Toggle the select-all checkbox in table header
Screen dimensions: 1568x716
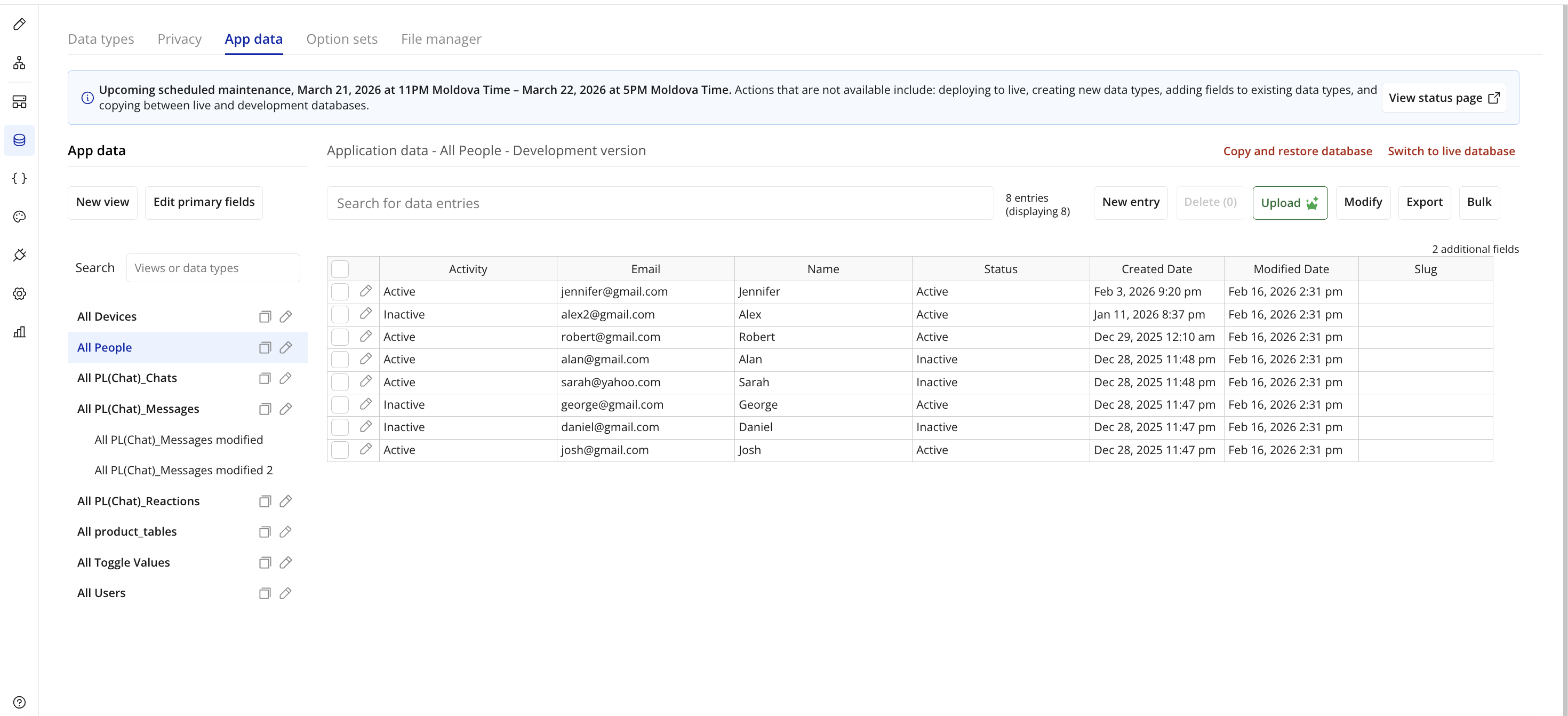pyautogui.click(x=340, y=268)
